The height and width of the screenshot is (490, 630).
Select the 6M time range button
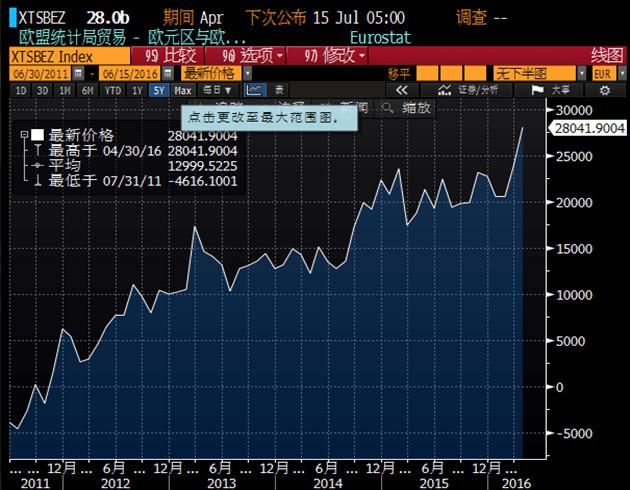pyautogui.click(x=88, y=90)
